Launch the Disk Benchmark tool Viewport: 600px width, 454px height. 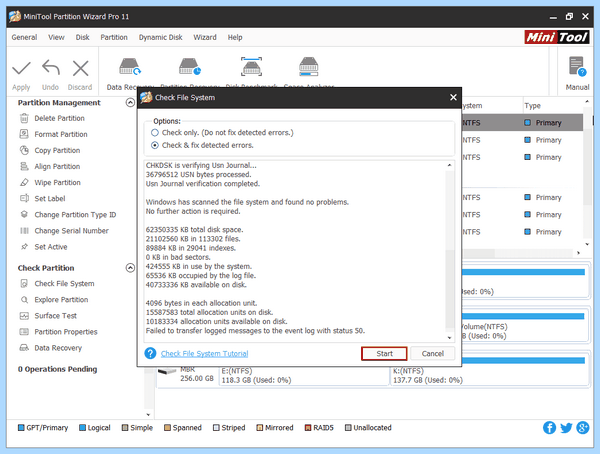[251, 67]
